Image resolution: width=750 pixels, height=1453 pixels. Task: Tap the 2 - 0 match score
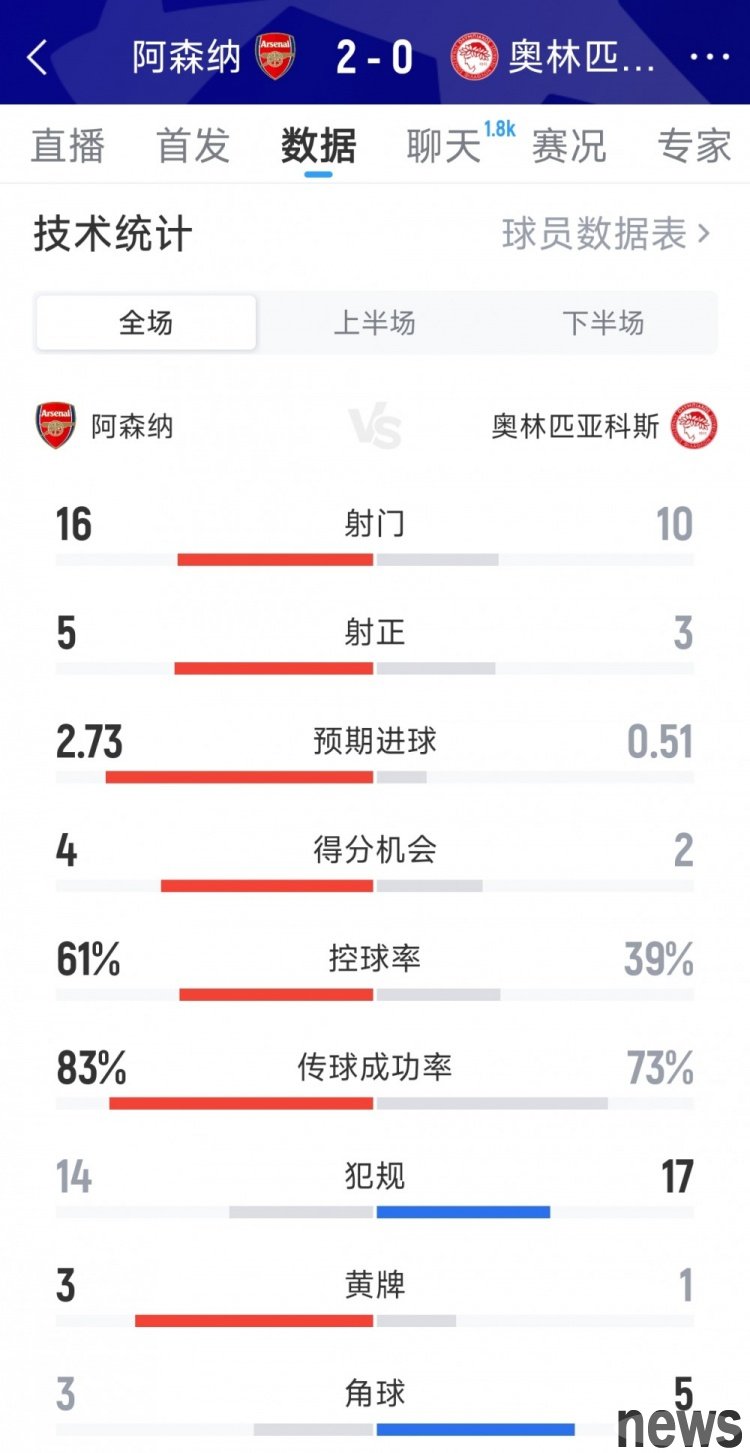click(x=374, y=57)
